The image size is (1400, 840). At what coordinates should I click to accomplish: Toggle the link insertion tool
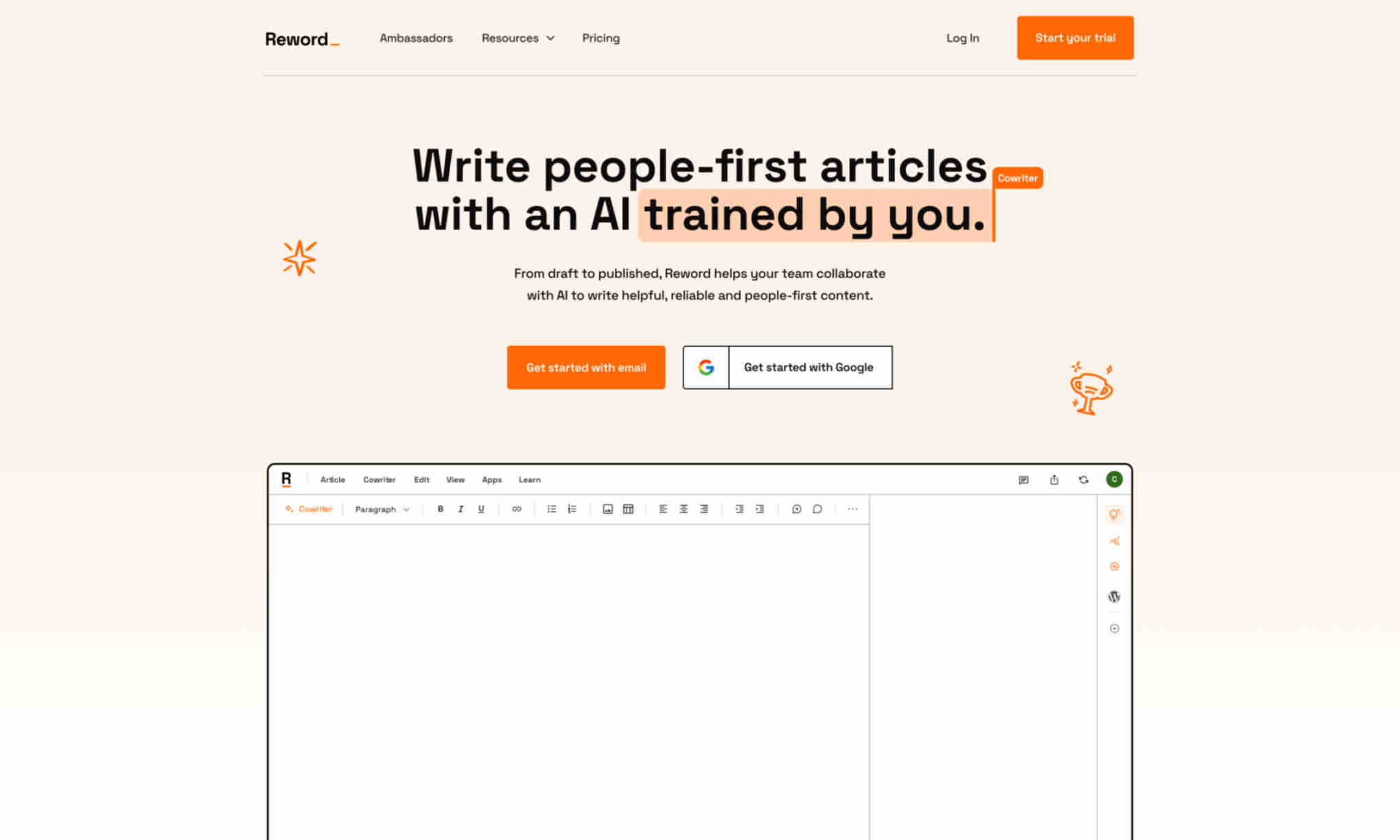516,509
